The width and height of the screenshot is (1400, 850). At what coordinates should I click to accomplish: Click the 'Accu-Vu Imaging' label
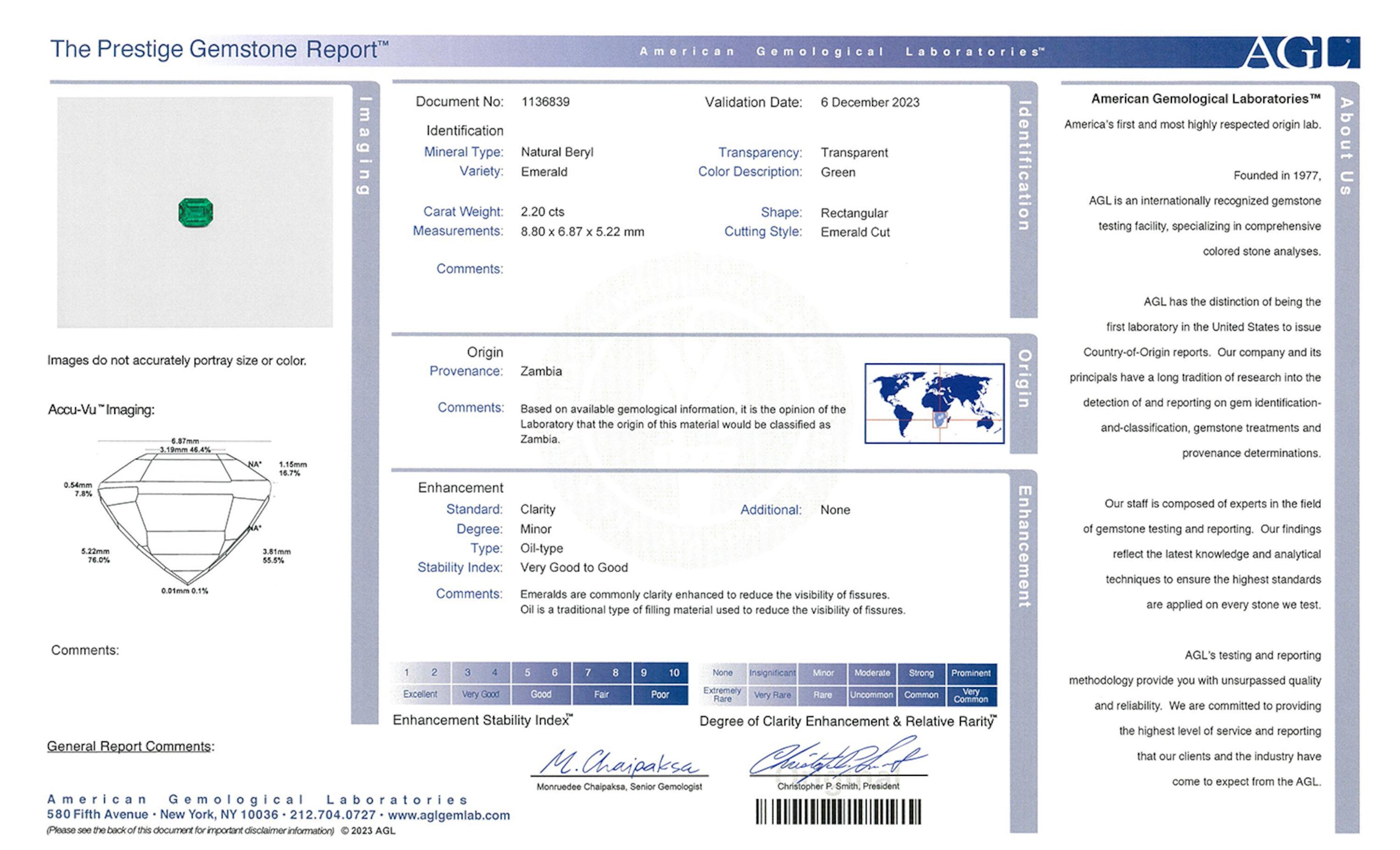[101, 410]
